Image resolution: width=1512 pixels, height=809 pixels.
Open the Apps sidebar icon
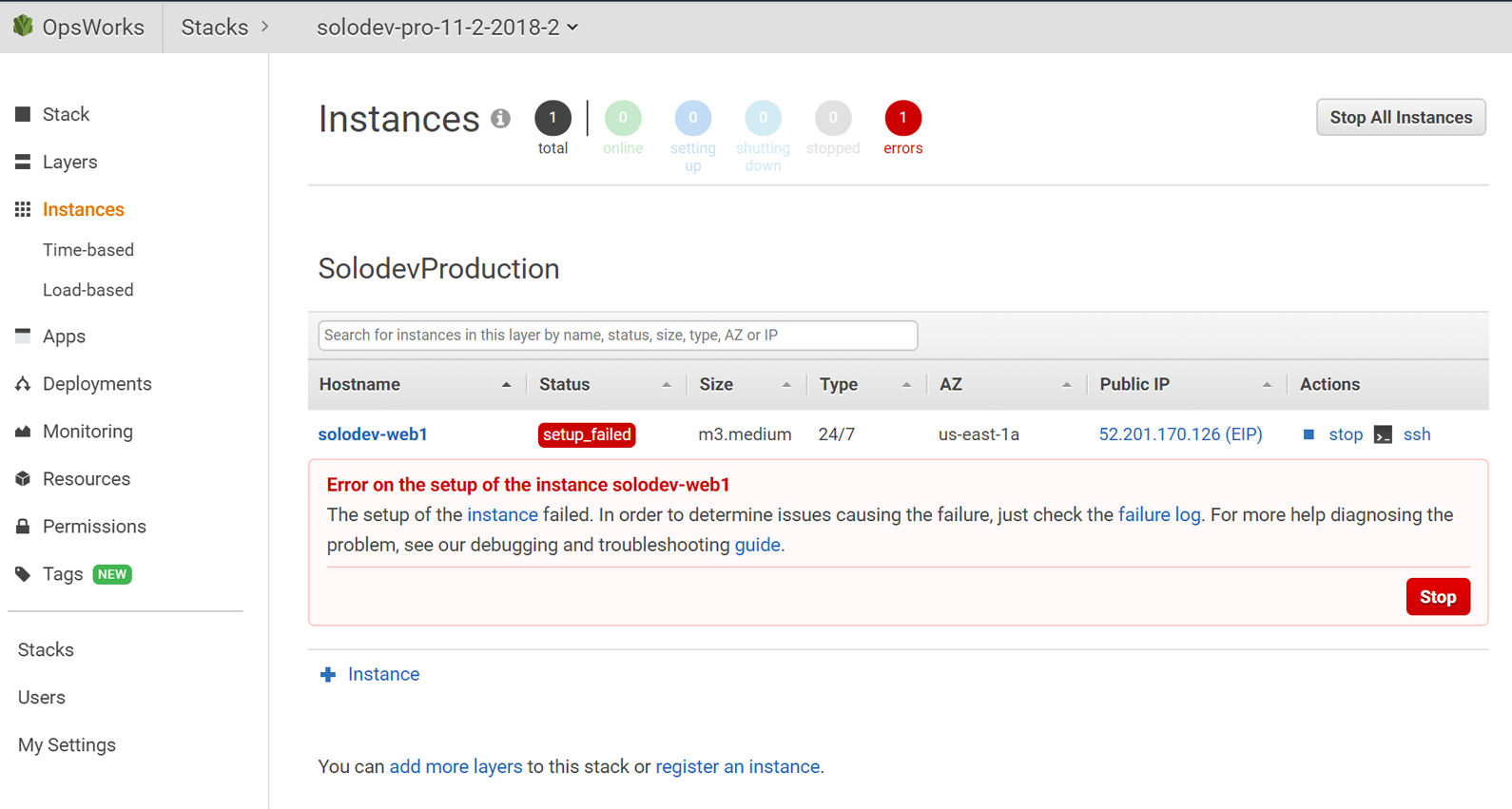23,335
